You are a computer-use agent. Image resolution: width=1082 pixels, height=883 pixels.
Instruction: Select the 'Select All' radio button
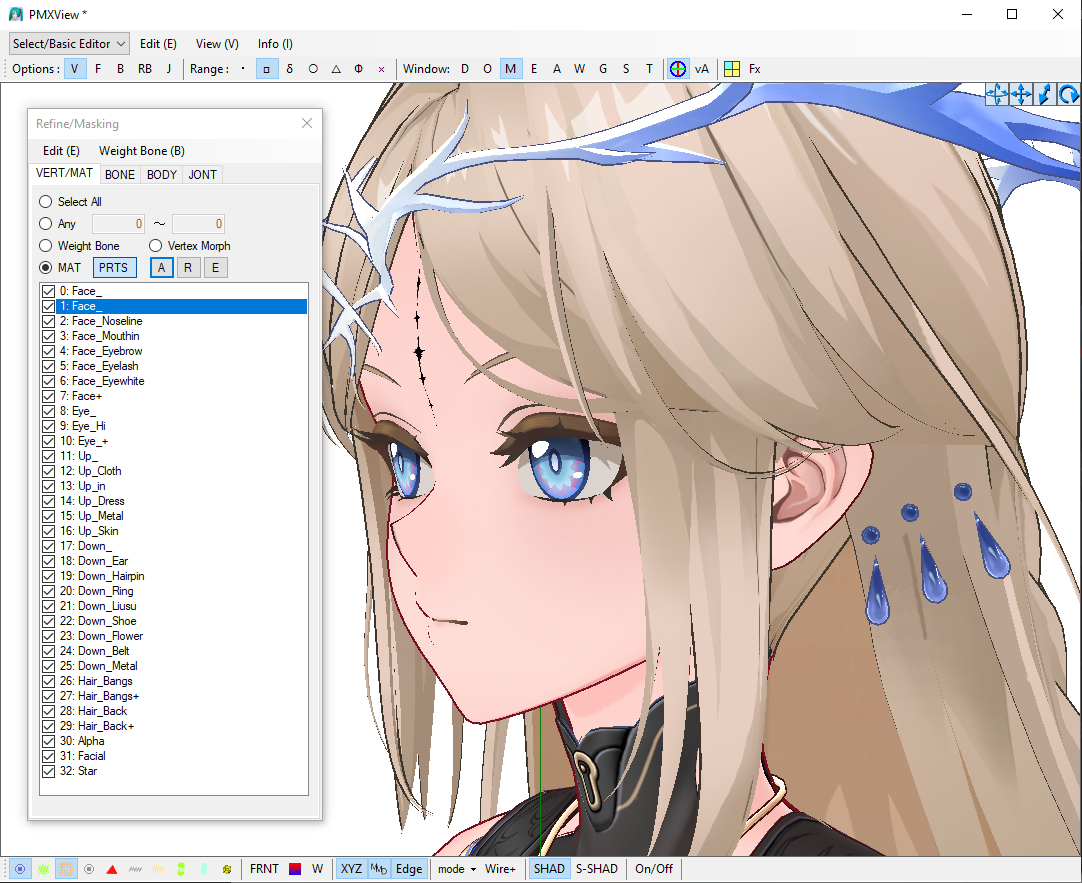(x=46, y=201)
